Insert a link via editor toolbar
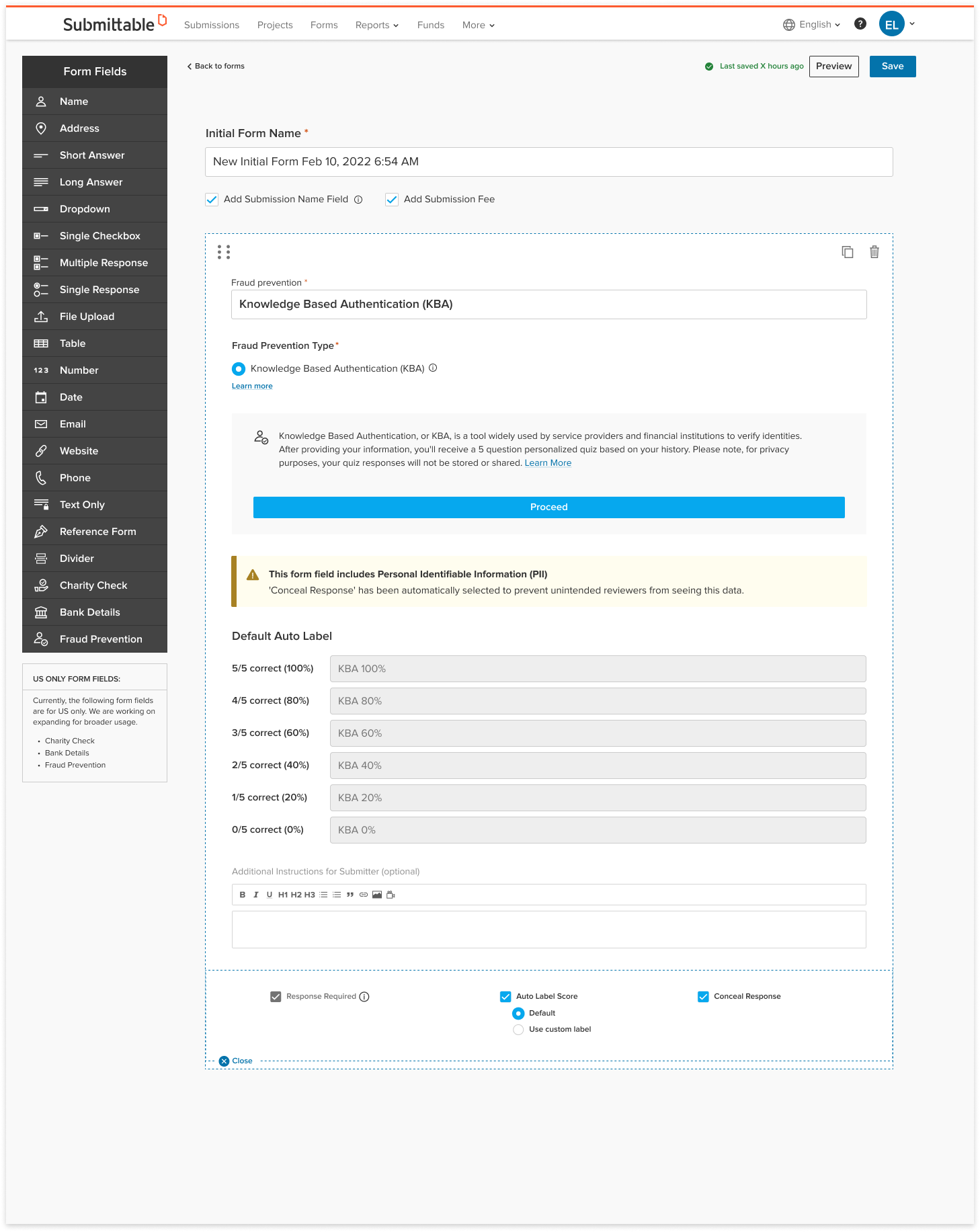Screen dimensions: 980x1232 364,895
